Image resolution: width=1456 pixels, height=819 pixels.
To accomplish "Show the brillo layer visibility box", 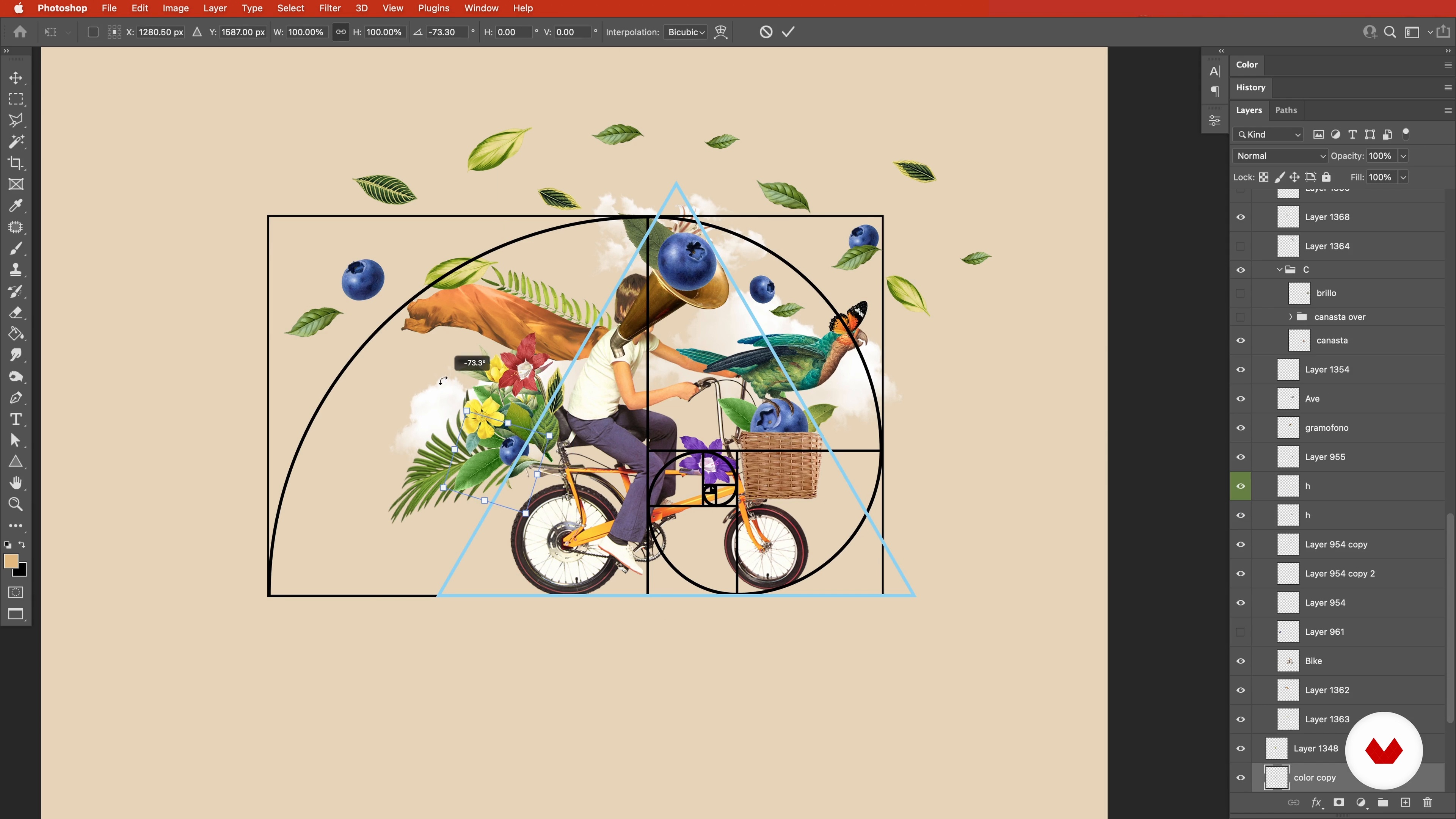I will click(1241, 293).
